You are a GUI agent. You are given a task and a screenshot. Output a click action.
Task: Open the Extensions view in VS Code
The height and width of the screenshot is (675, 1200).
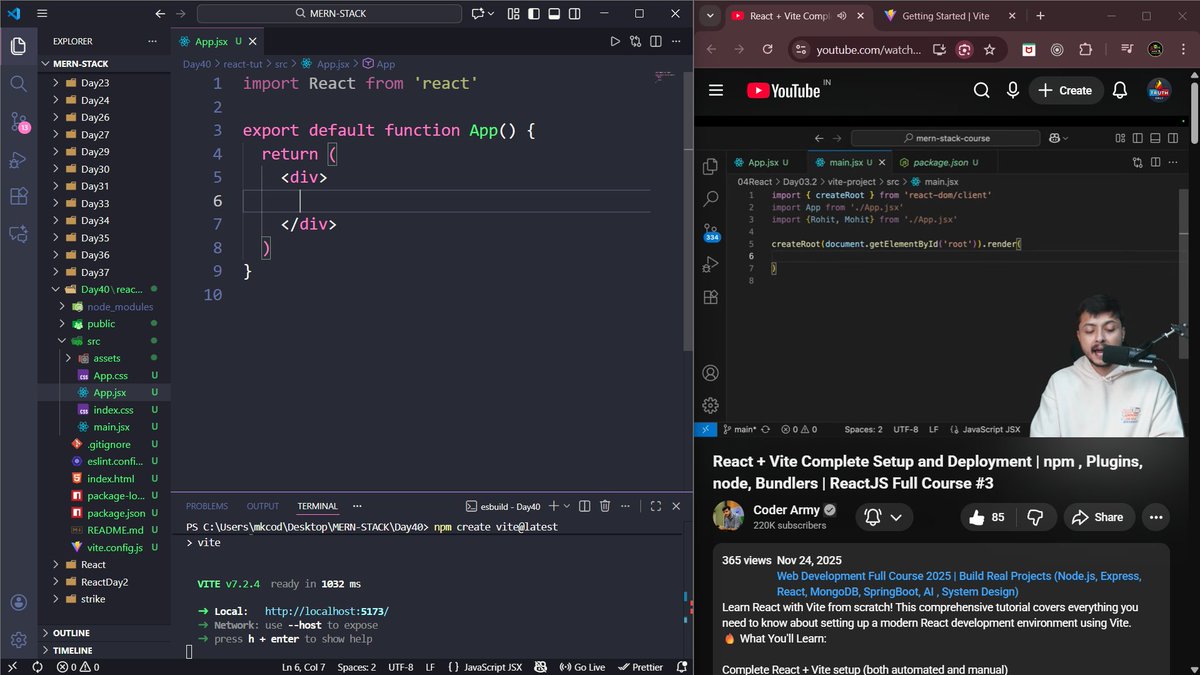(x=18, y=196)
